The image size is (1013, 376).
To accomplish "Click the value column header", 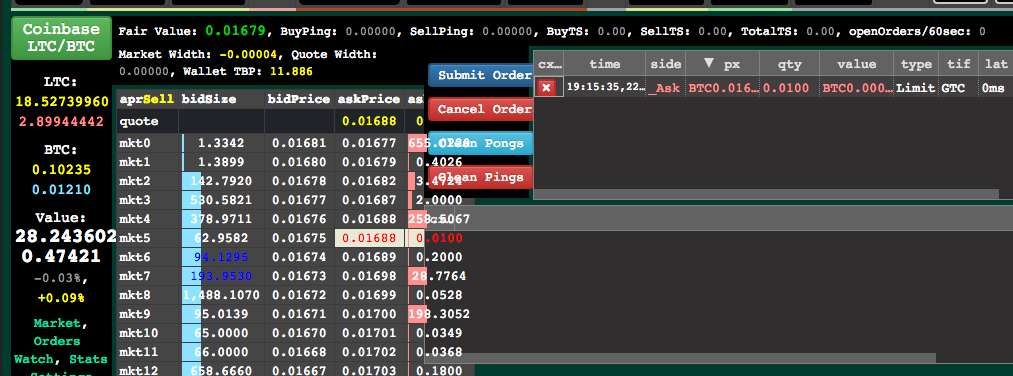I will [x=856, y=64].
